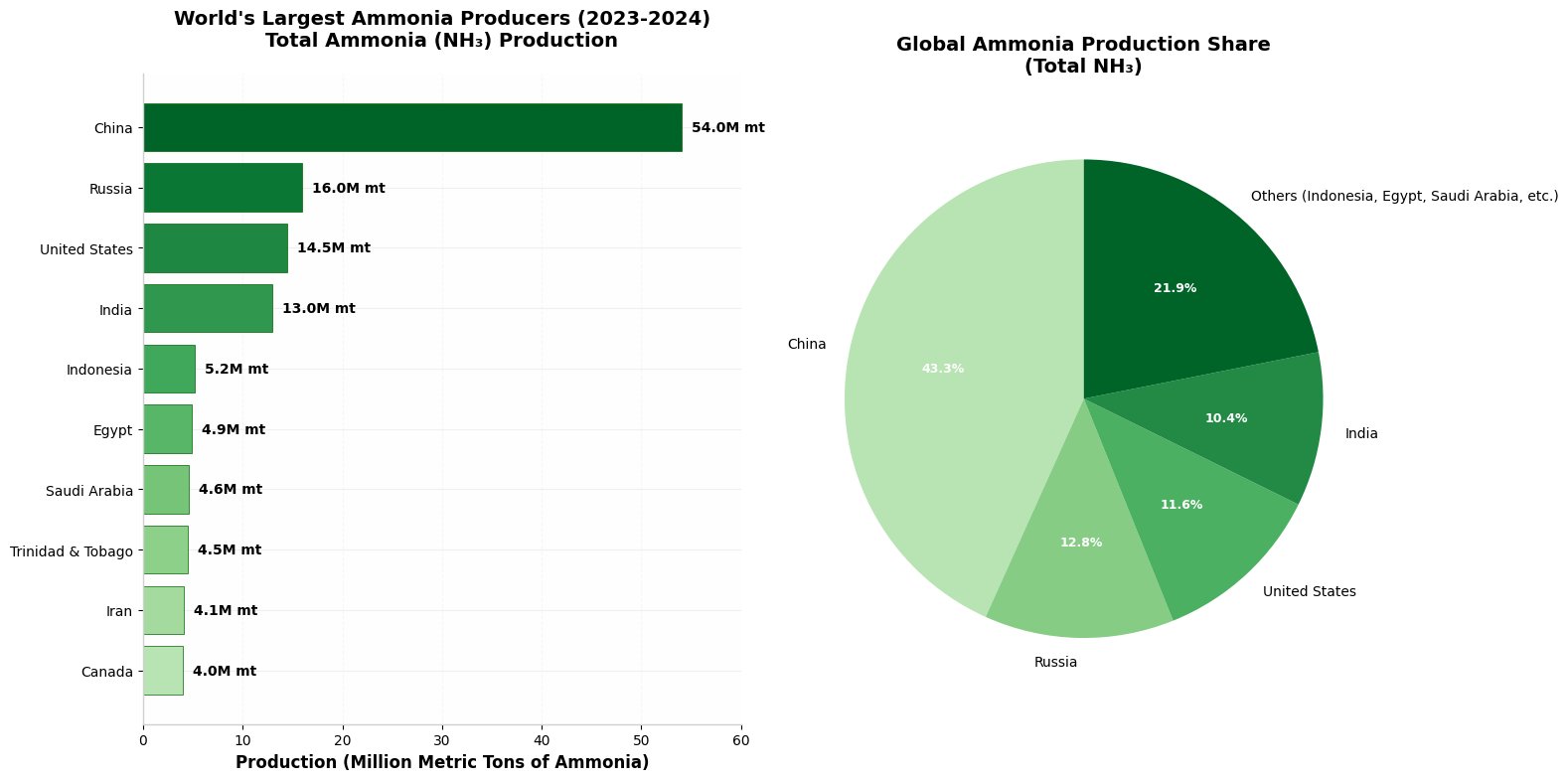
Task: Click the 16.0M mt value label
Action: coord(348,188)
